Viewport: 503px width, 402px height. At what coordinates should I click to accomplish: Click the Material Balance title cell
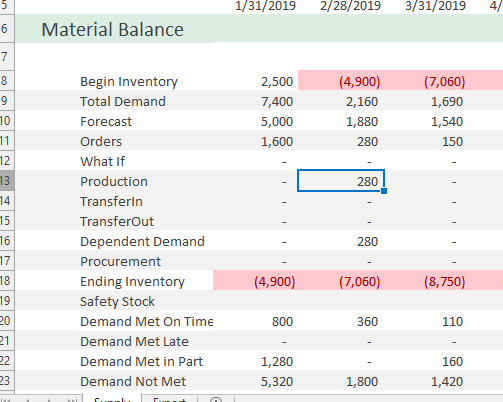tap(114, 29)
